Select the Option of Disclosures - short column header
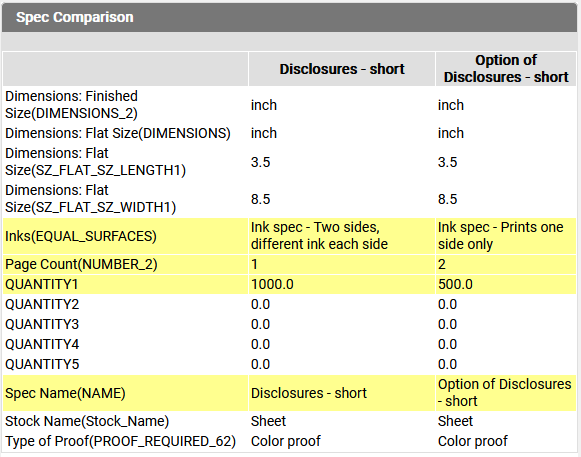Image resolution: width=581 pixels, height=457 pixels. click(x=506, y=69)
